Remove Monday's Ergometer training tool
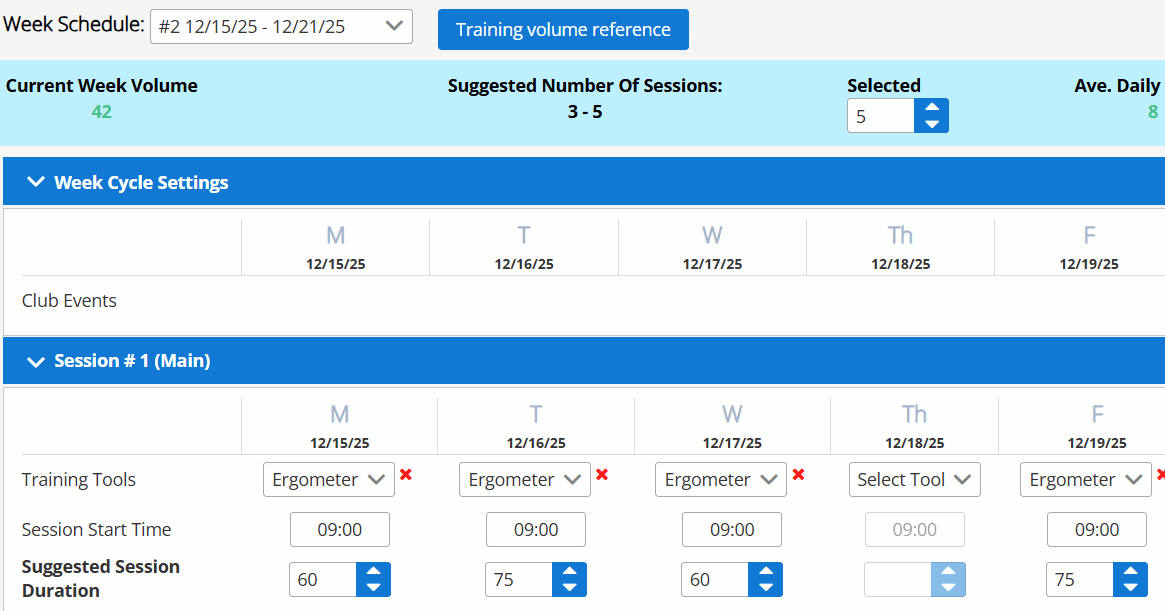The image size is (1165, 611). [406, 475]
